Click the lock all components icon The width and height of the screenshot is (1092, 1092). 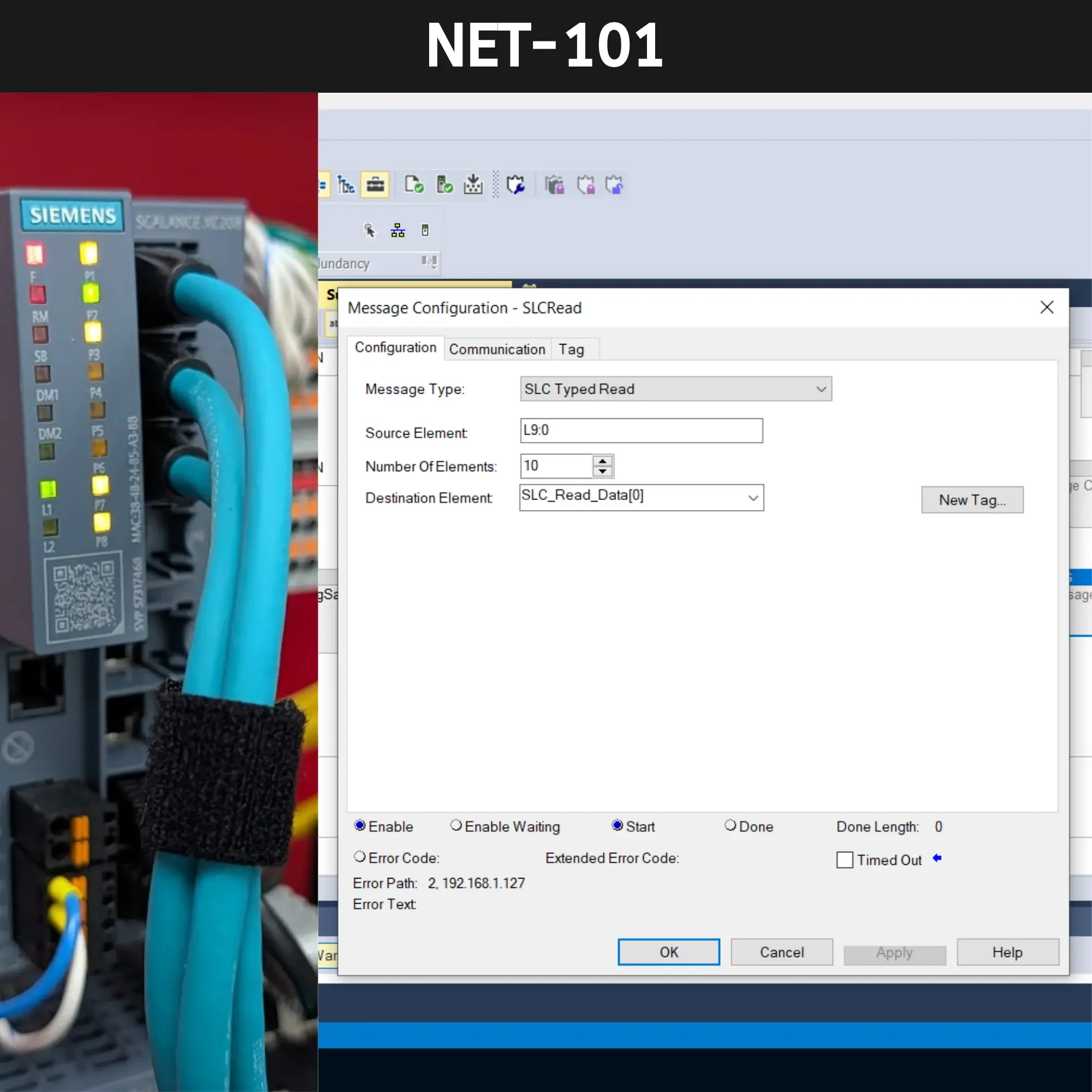click(555, 185)
